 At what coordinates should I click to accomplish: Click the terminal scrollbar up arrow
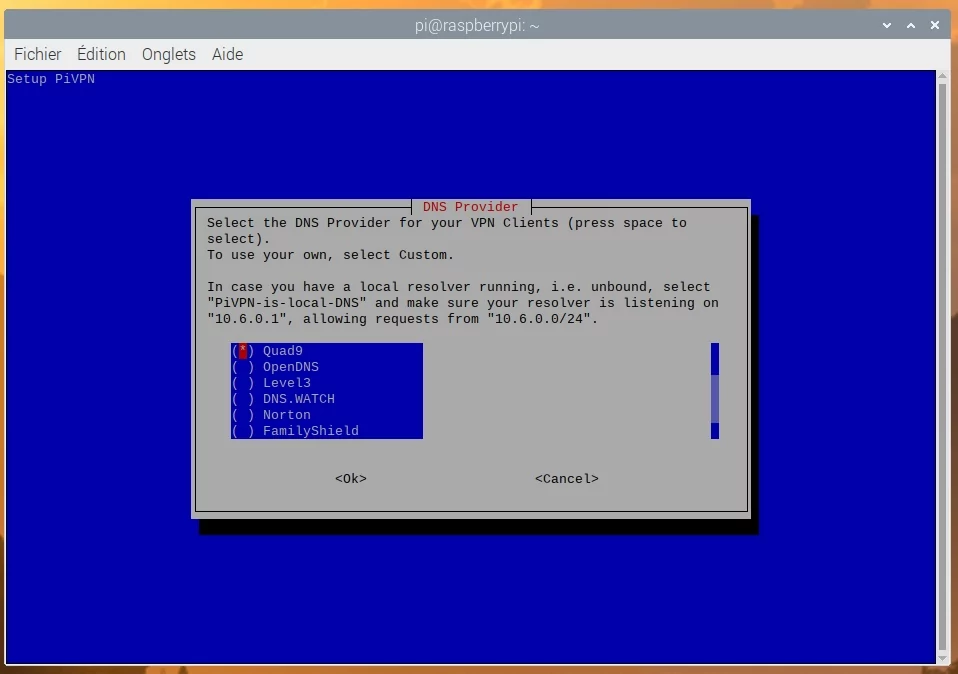(943, 76)
